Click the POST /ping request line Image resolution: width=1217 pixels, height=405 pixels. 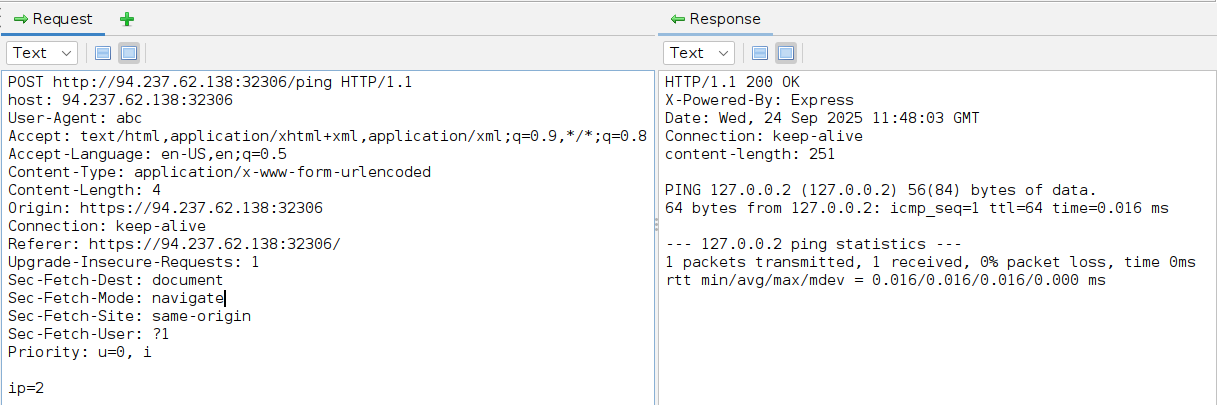click(x=210, y=82)
